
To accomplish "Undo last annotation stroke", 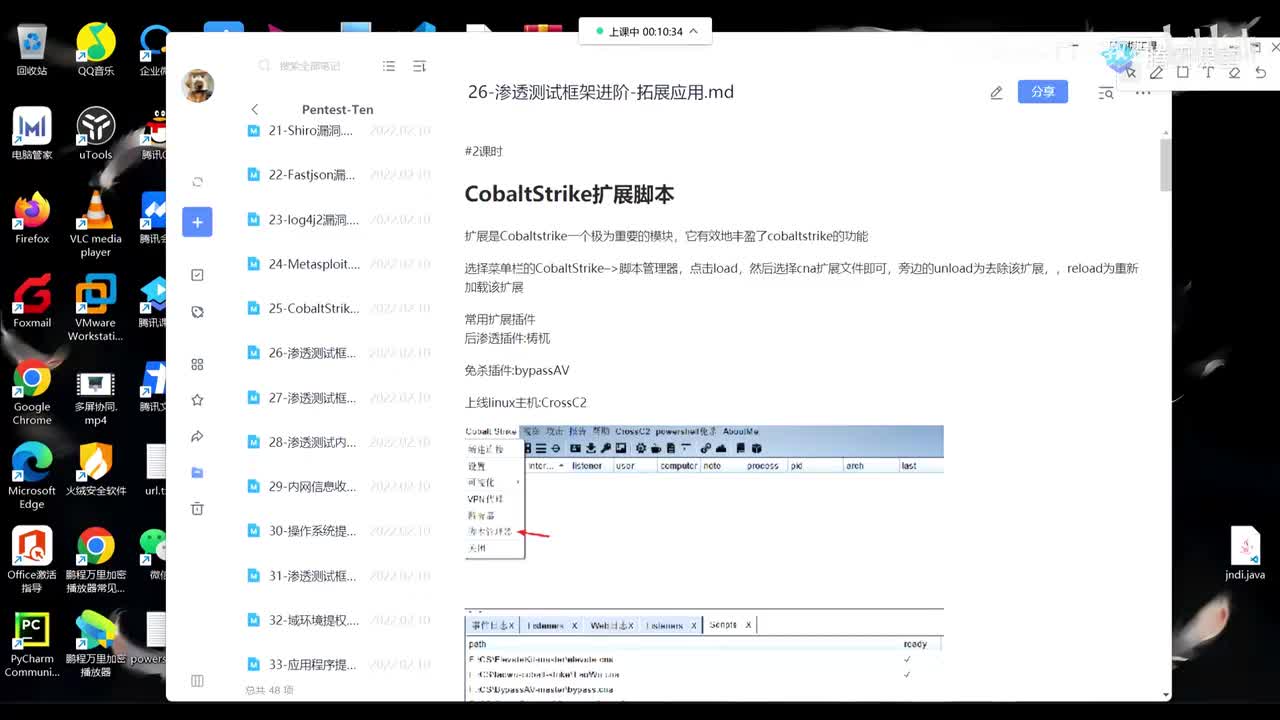I will (x=1260, y=72).
